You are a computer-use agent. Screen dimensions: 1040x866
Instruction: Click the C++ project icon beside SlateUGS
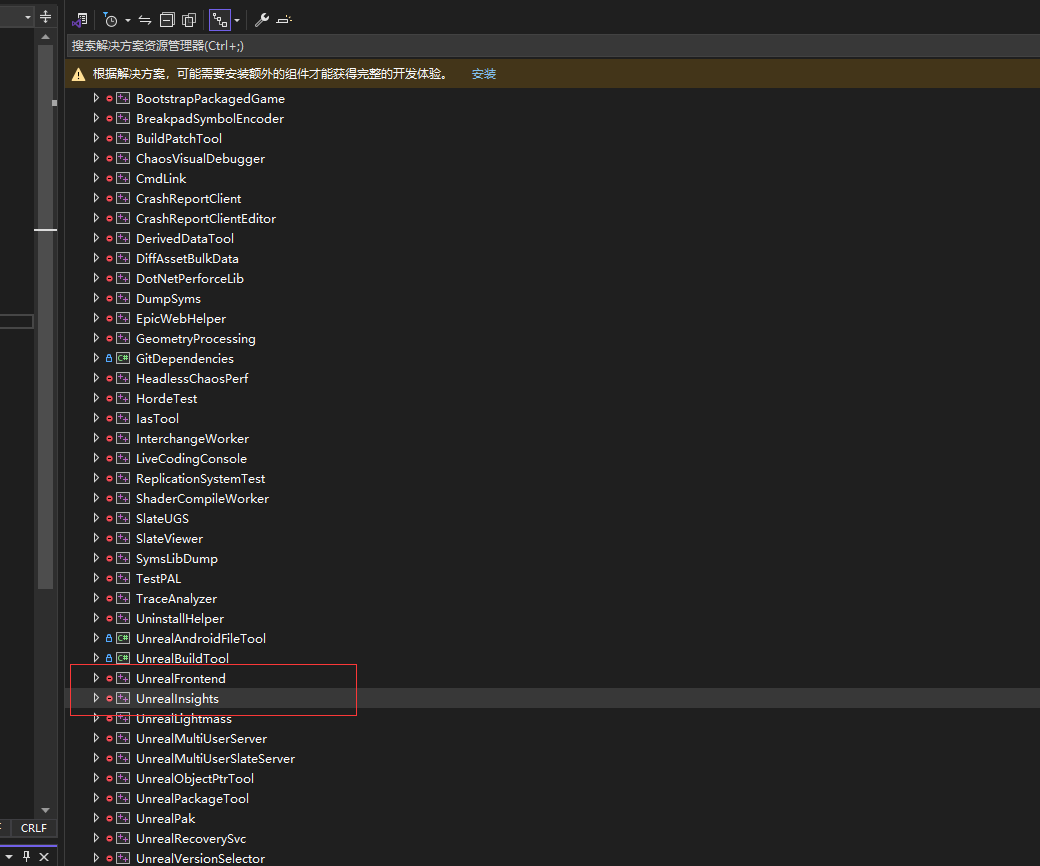click(x=123, y=519)
